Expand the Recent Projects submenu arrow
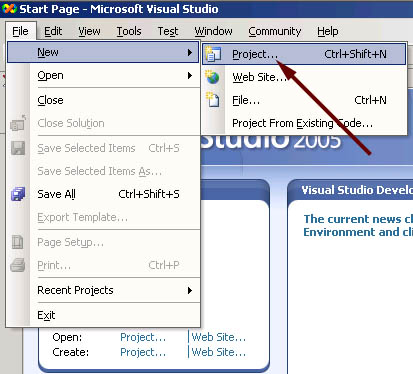The image size is (413, 374). (x=190, y=290)
